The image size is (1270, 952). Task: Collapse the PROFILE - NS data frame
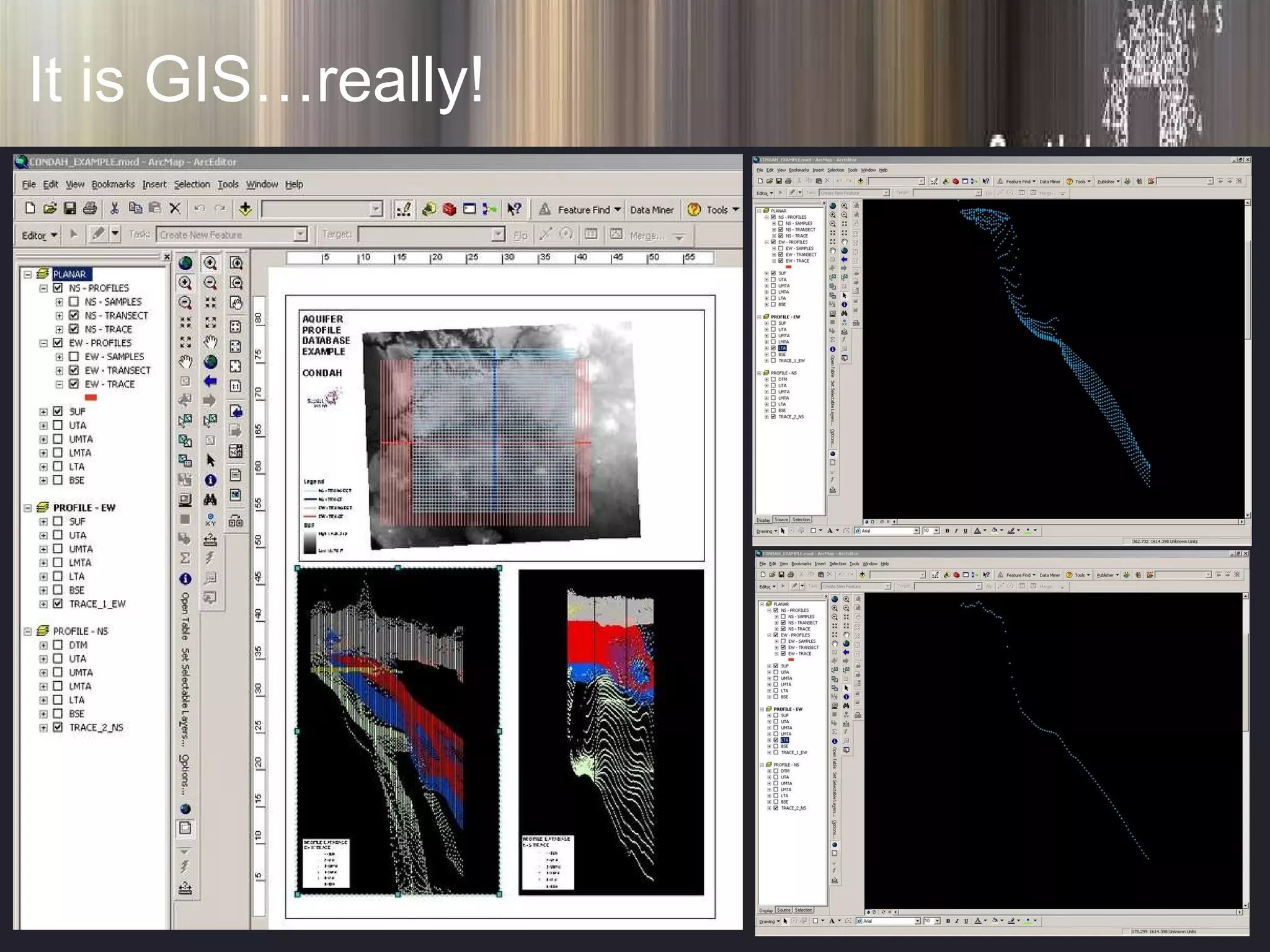[x=27, y=631]
